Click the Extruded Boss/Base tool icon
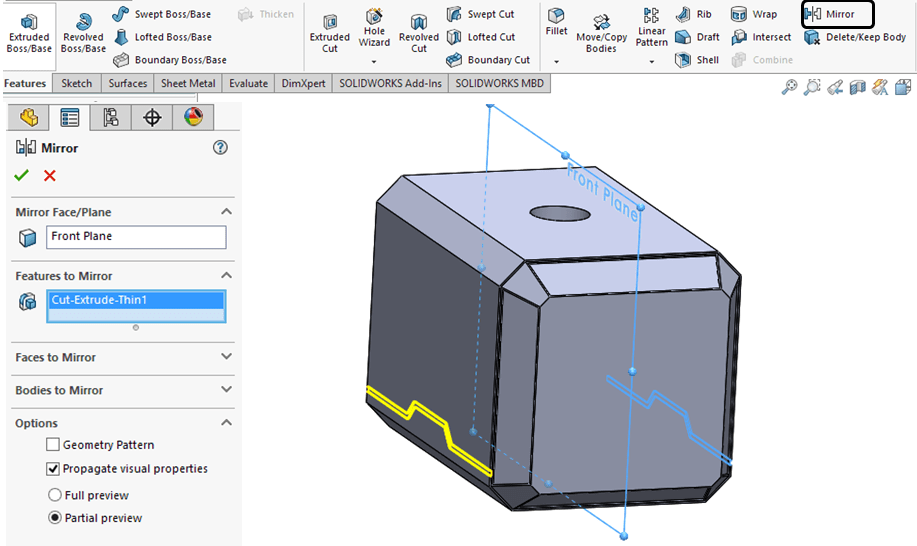This screenshot has width=917, height=546. (29, 21)
